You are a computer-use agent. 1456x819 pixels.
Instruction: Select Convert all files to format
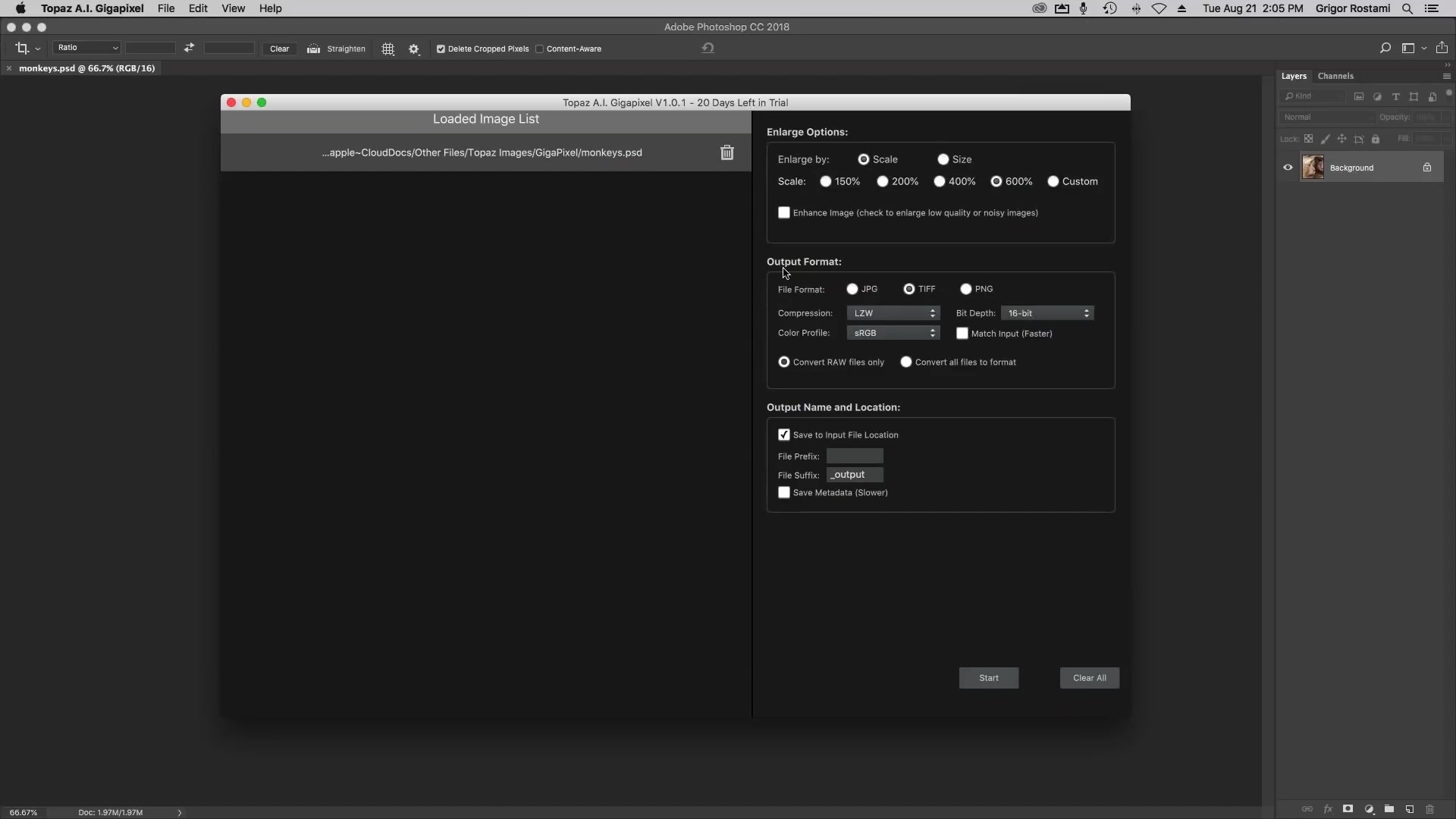point(905,362)
